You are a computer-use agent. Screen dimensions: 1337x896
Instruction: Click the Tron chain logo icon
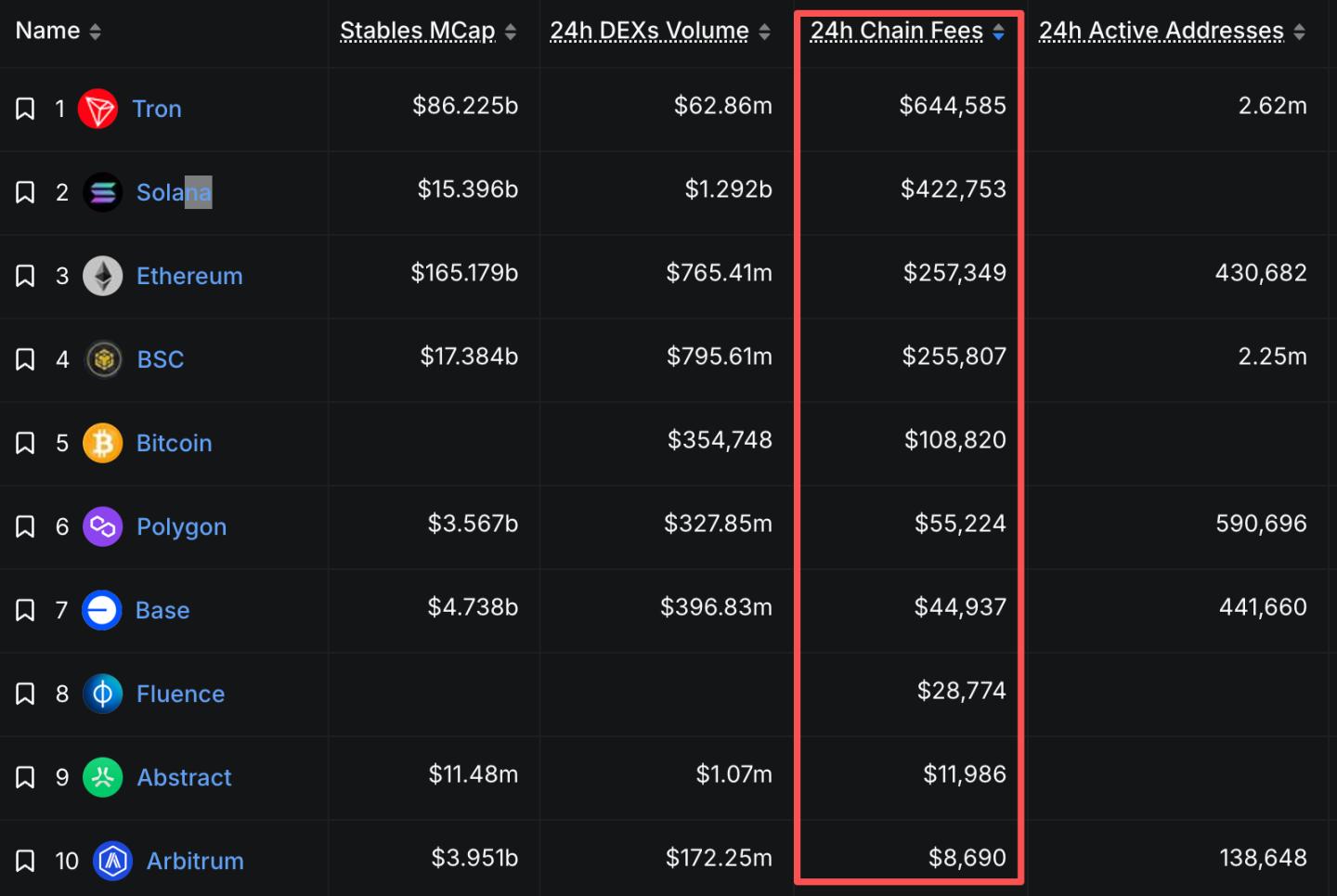[x=97, y=109]
